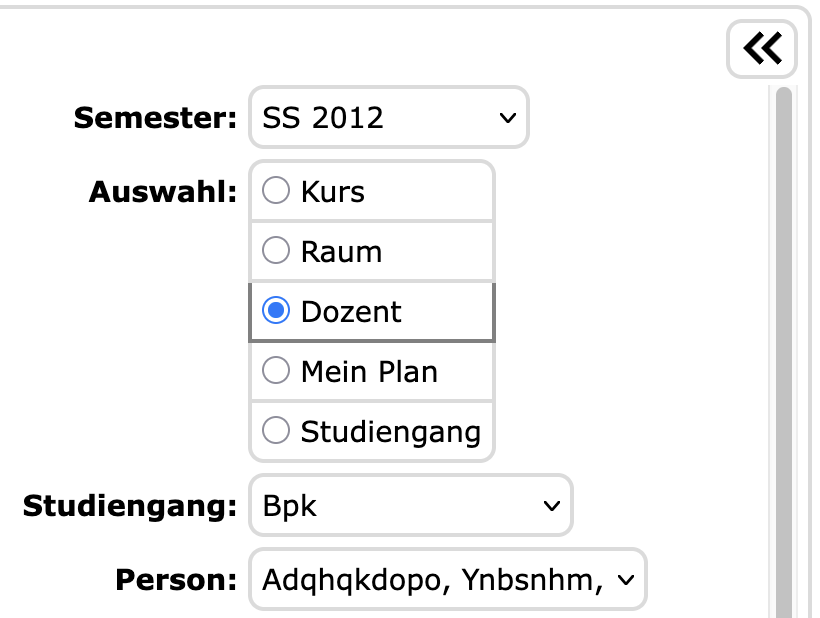Click the 'Kurs' option text
Screen dimensions: 820x618
332,192
